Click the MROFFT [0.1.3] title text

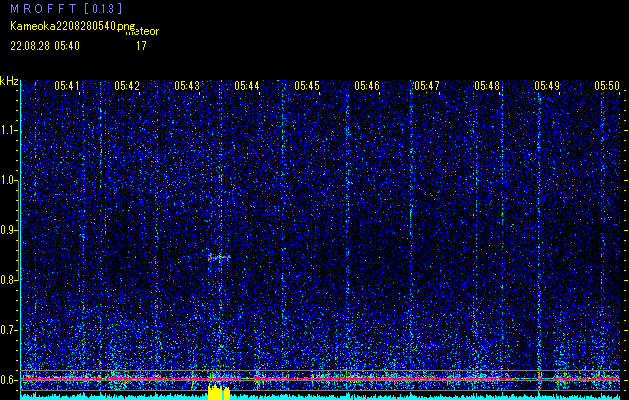(x=66, y=8)
